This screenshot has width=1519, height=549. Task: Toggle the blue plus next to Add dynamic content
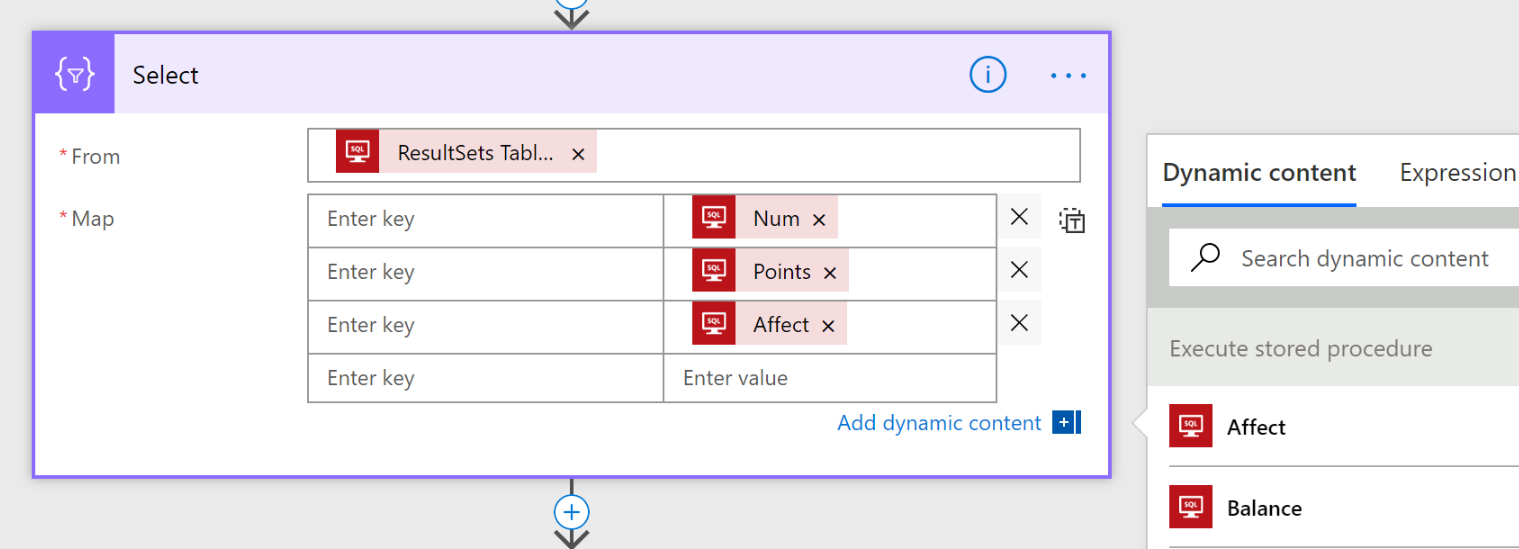click(1066, 423)
